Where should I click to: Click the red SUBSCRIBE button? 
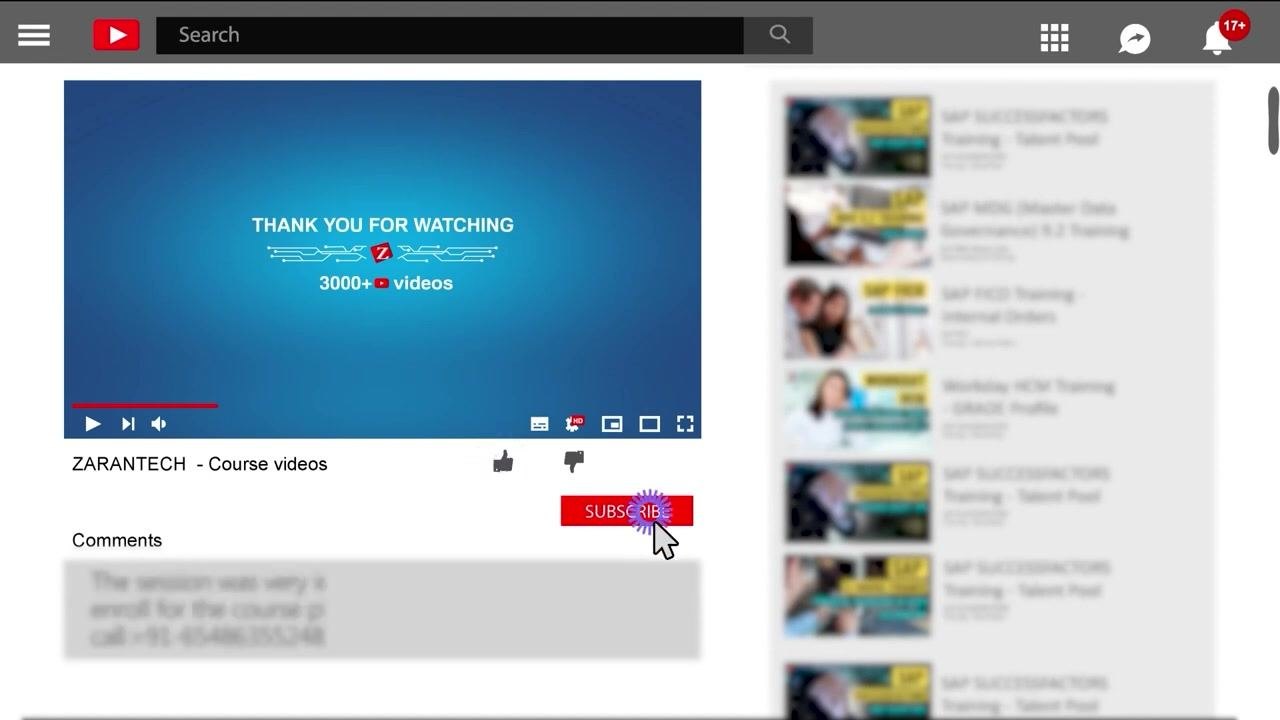627,511
